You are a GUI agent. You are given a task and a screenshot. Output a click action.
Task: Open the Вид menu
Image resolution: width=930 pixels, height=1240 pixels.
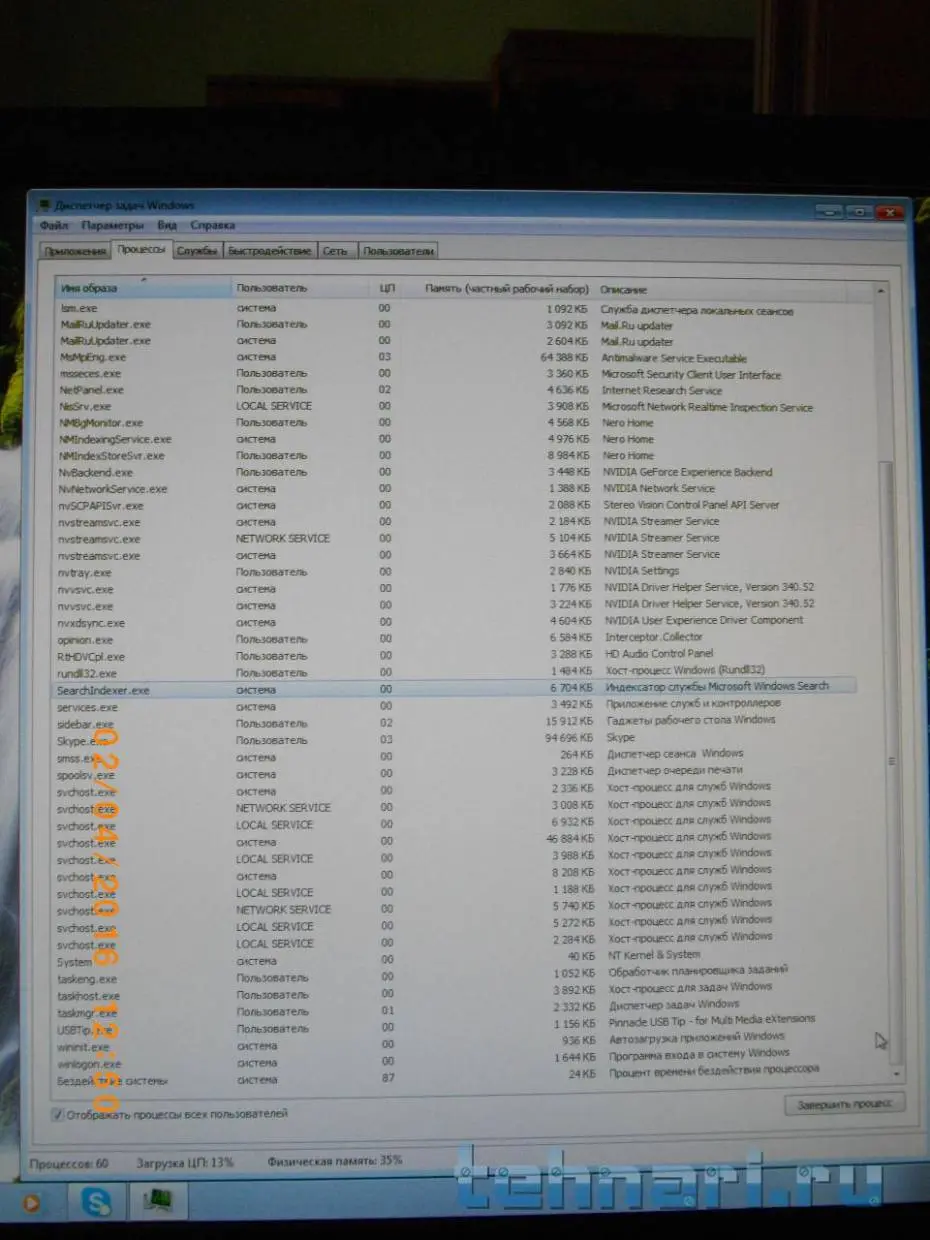pos(167,226)
